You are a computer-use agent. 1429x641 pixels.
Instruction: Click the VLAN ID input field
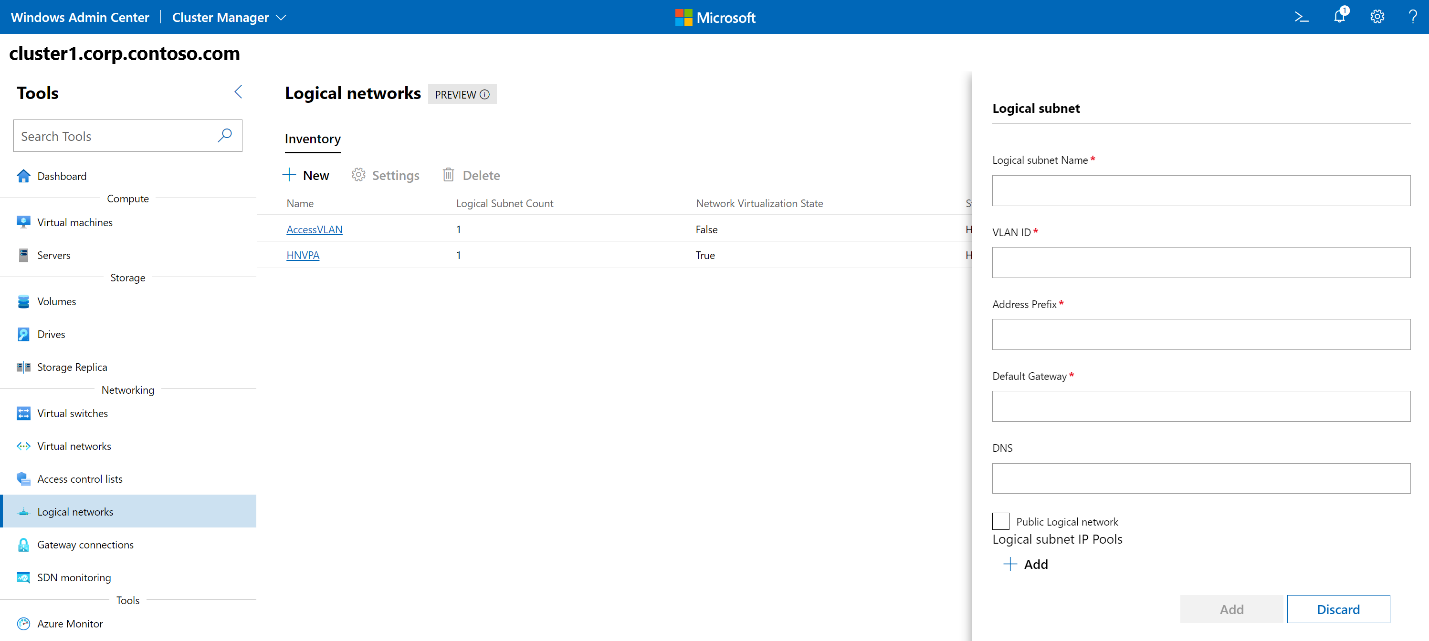click(x=1200, y=262)
